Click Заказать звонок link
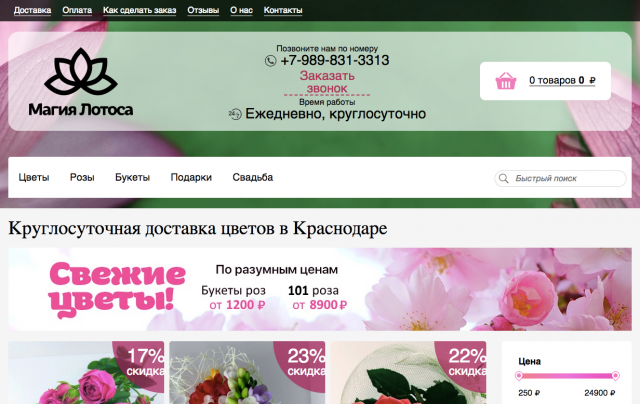Viewport: 640px width, 404px height. tap(327, 82)
